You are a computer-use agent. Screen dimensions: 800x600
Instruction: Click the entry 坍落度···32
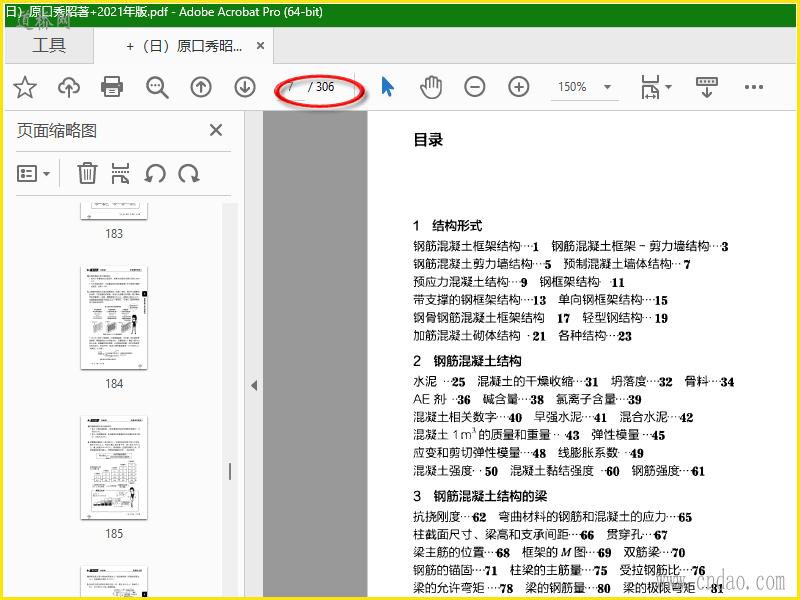tap(642, 382)
